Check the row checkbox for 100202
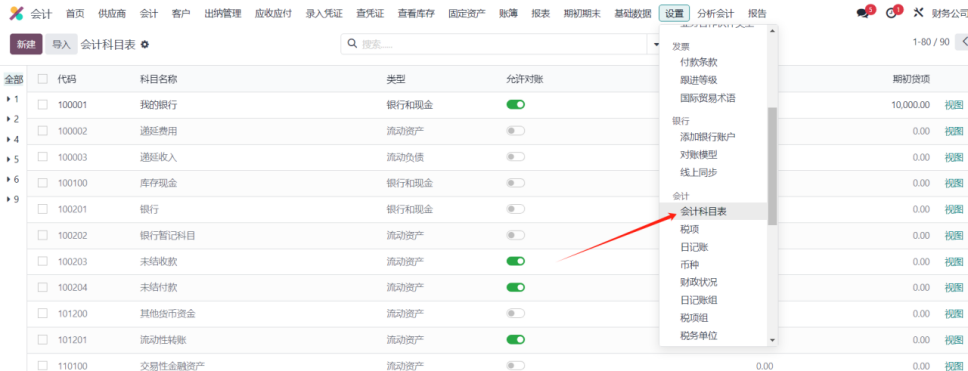Image resolution: width=968 pixels, height=371 pixels. 43,235
